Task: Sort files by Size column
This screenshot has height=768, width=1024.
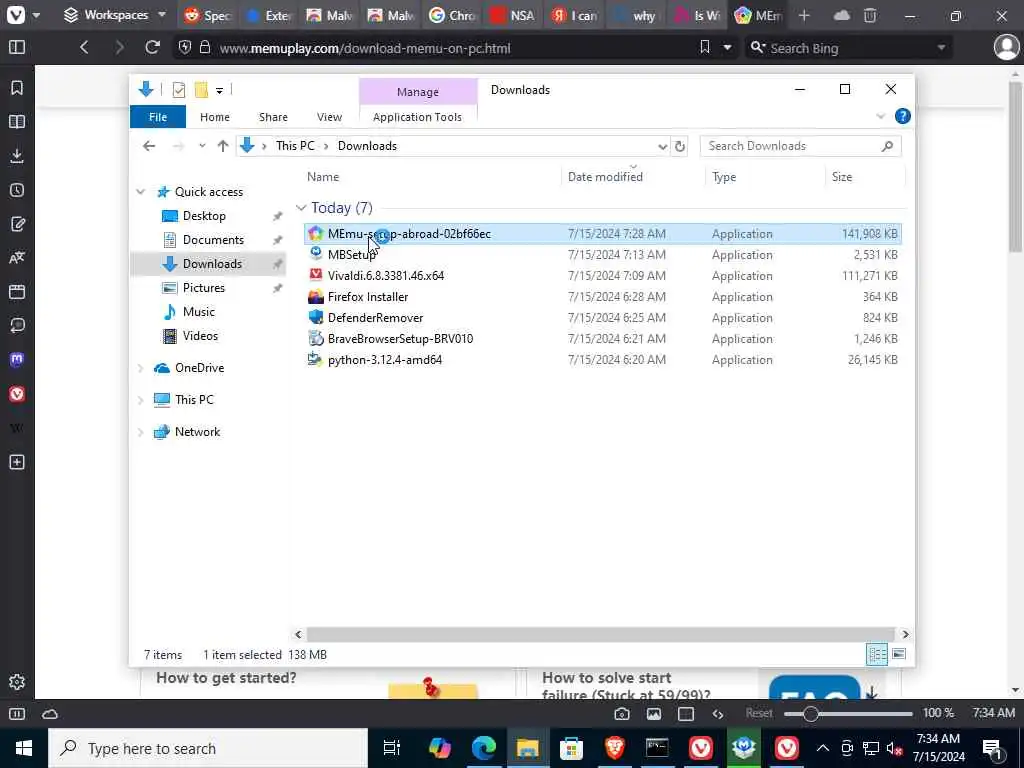Action: point(842,176)
